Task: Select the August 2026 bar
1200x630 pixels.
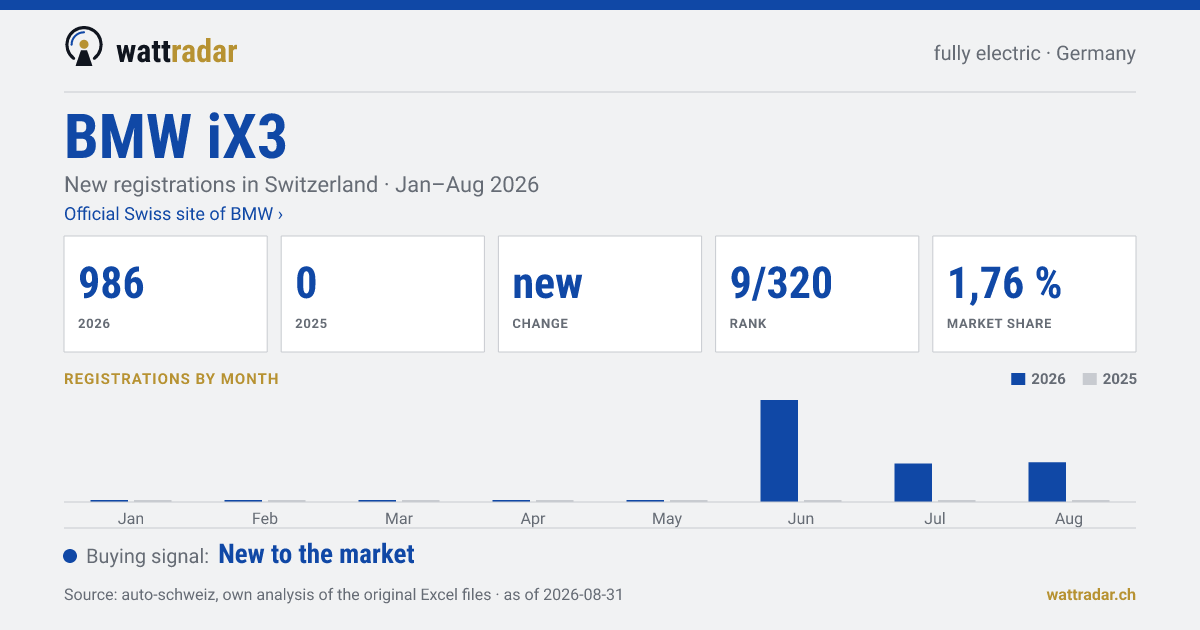Action: coord(1047,481)
